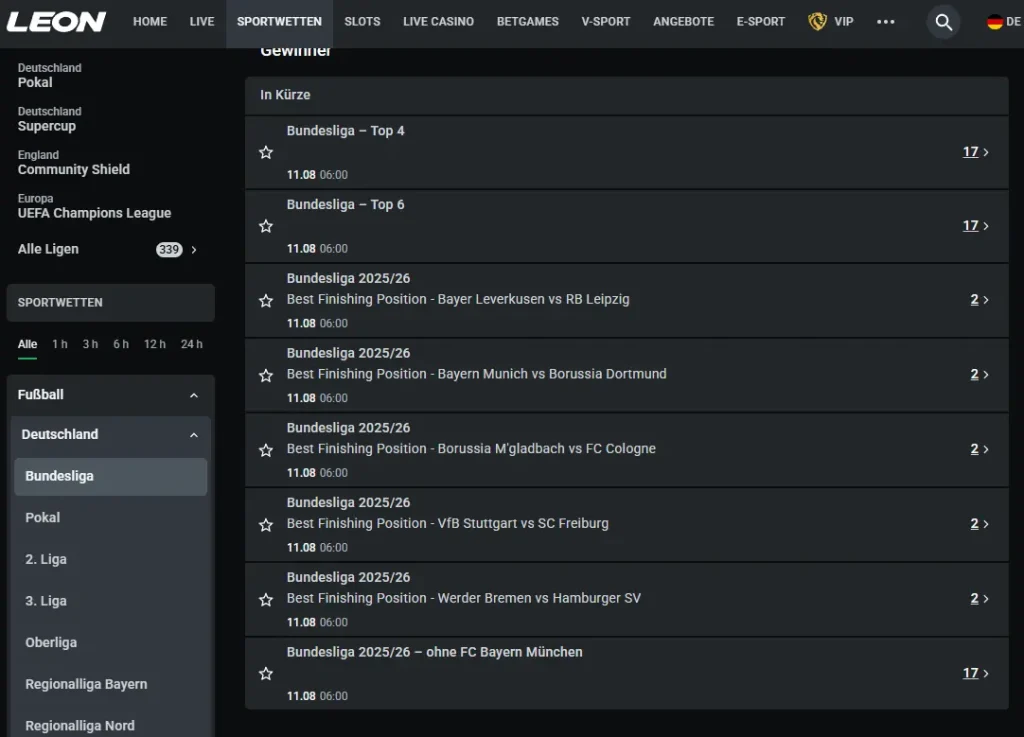Star Bayern Munich vs Borussia Dortmund bet

click(x=266, y=375)
